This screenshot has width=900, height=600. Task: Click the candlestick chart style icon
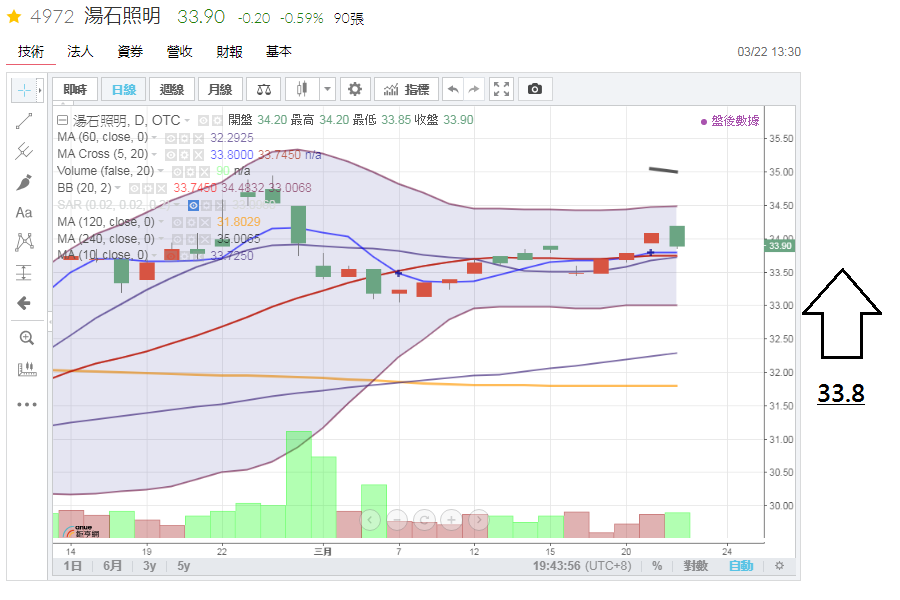coord(302,90)
